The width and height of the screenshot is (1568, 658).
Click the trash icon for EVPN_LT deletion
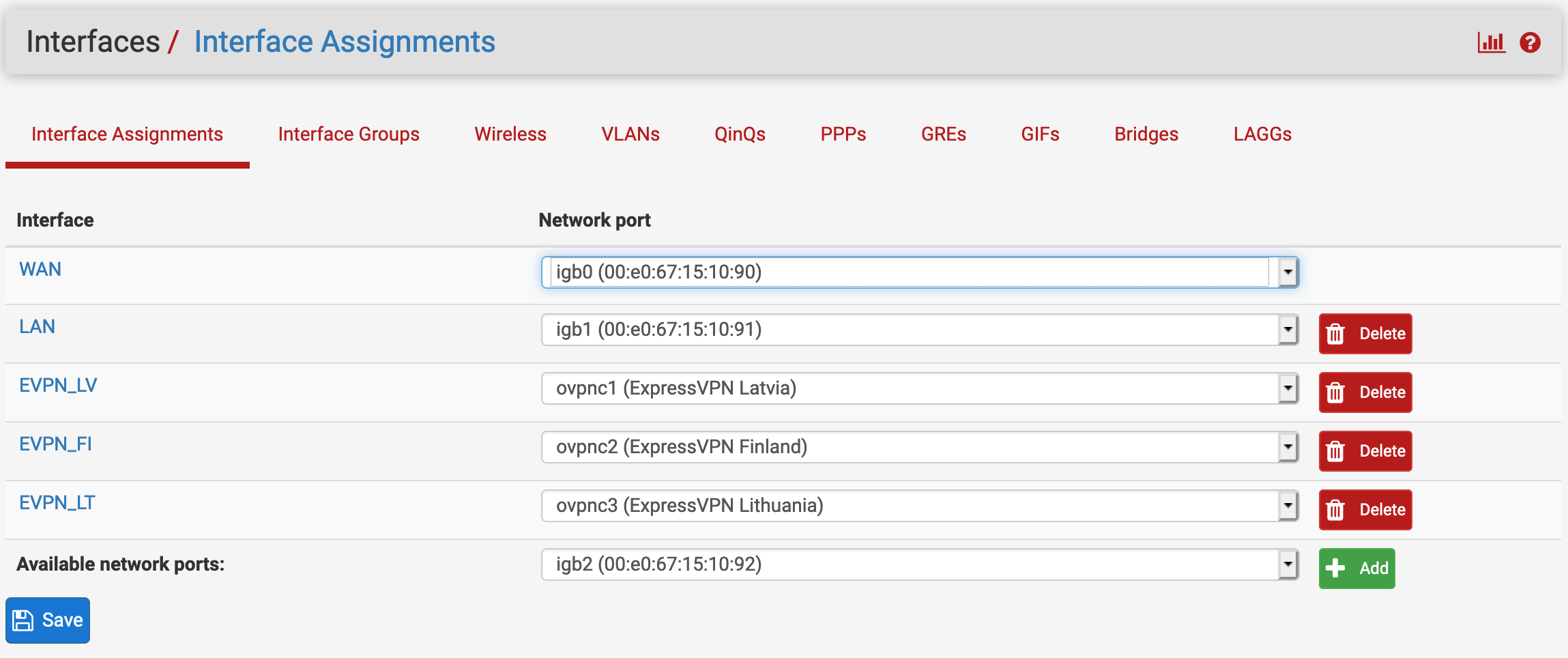tap(1335, 510)
